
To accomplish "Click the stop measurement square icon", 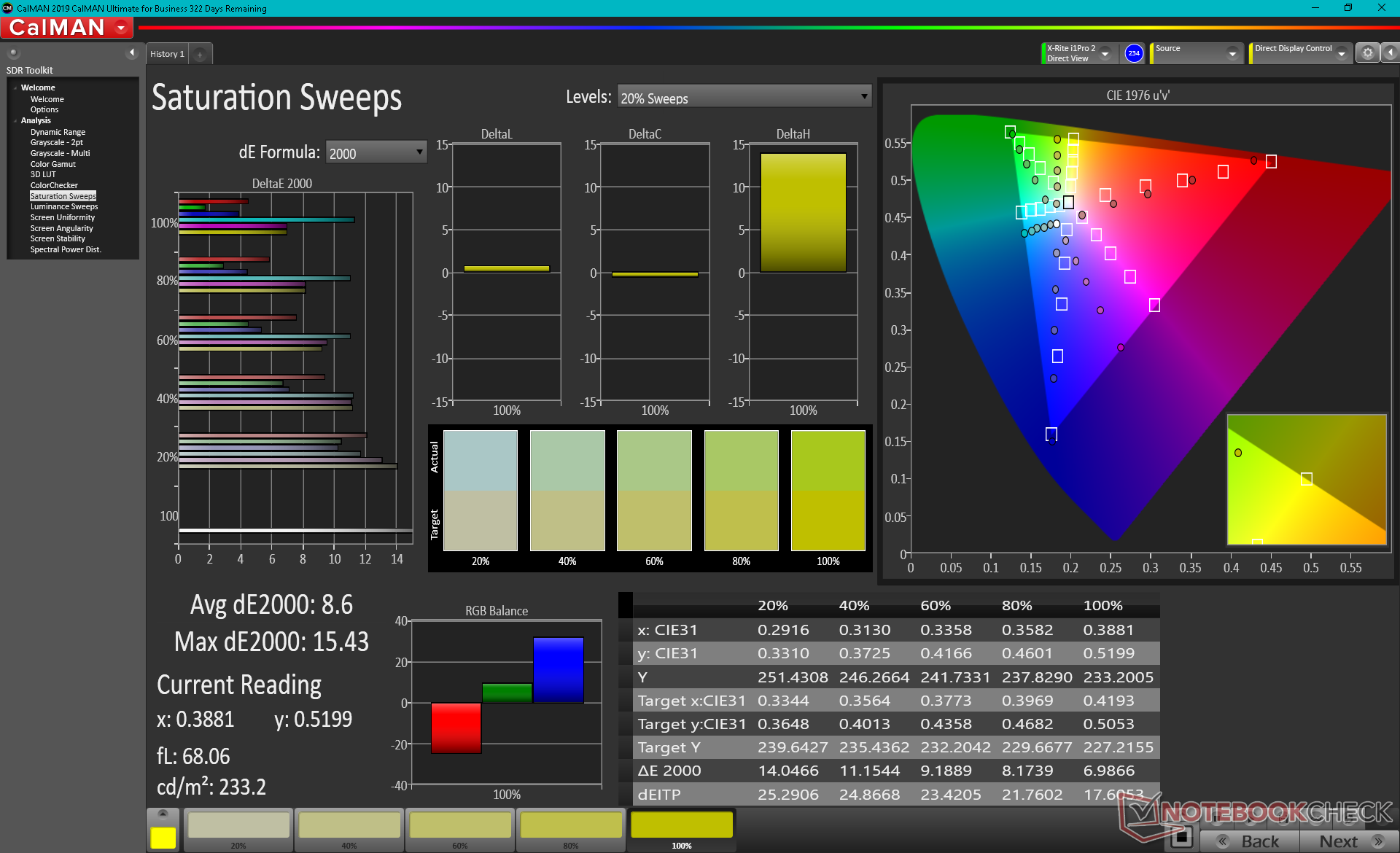I will pos(1181,838).
